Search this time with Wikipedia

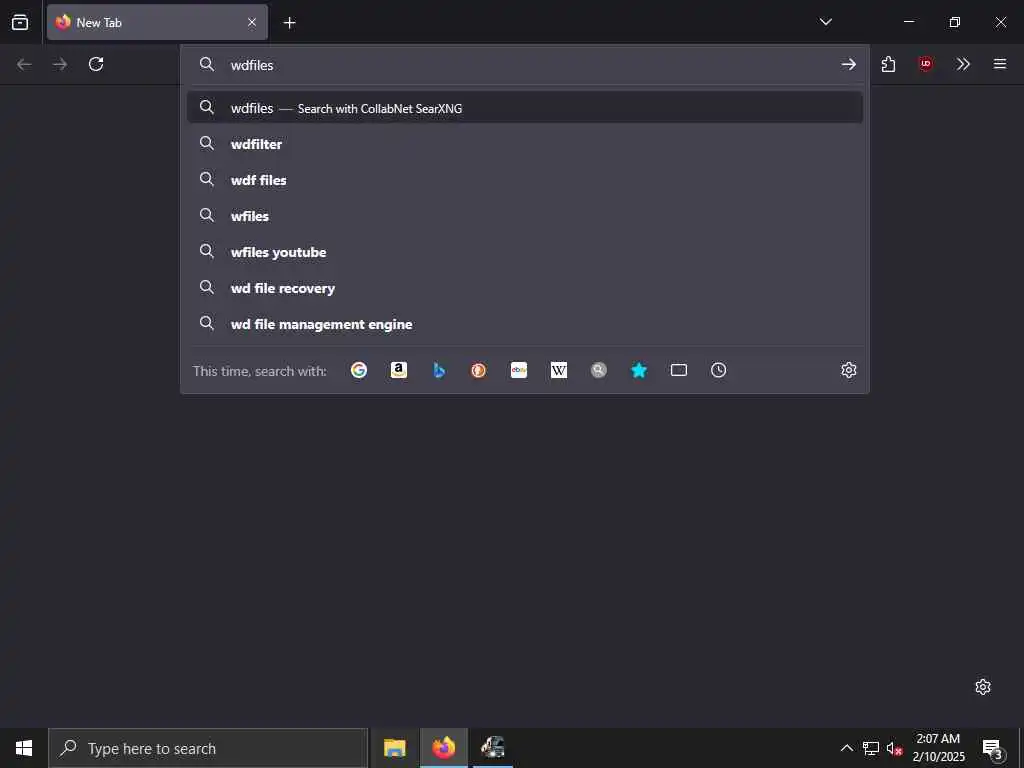tap(558, 370)
